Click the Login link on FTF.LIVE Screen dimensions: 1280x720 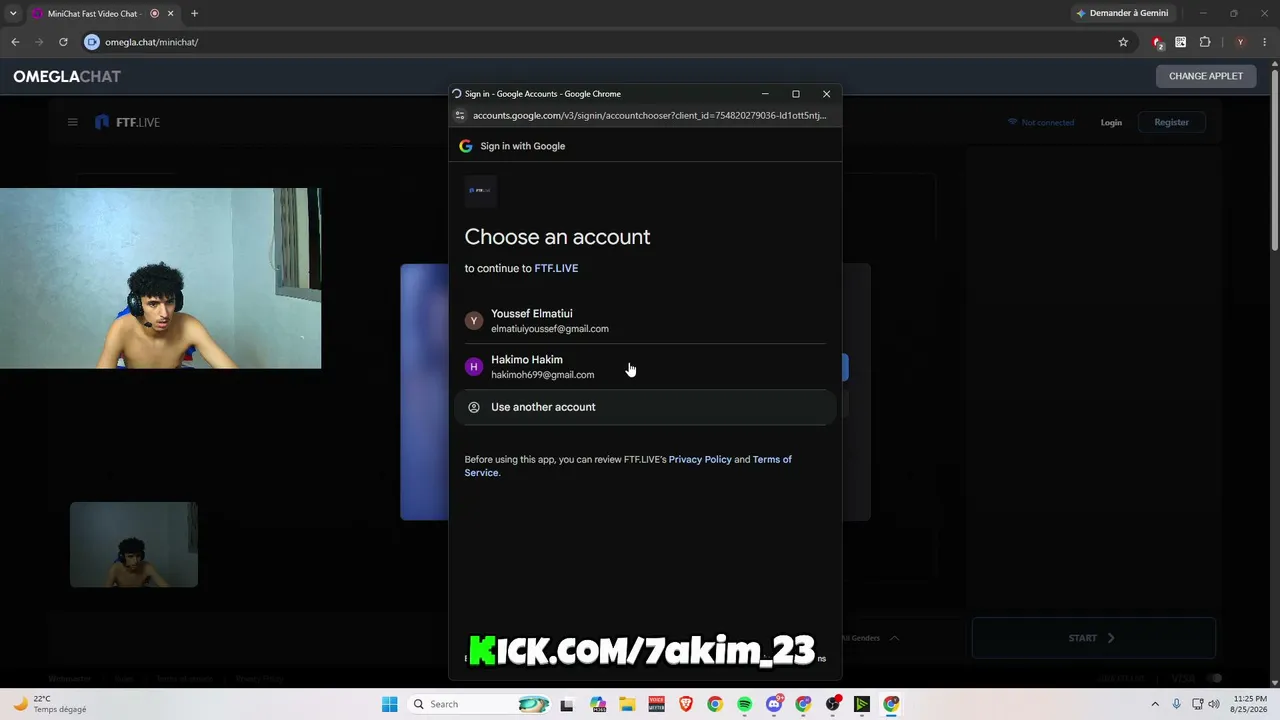1111,122
